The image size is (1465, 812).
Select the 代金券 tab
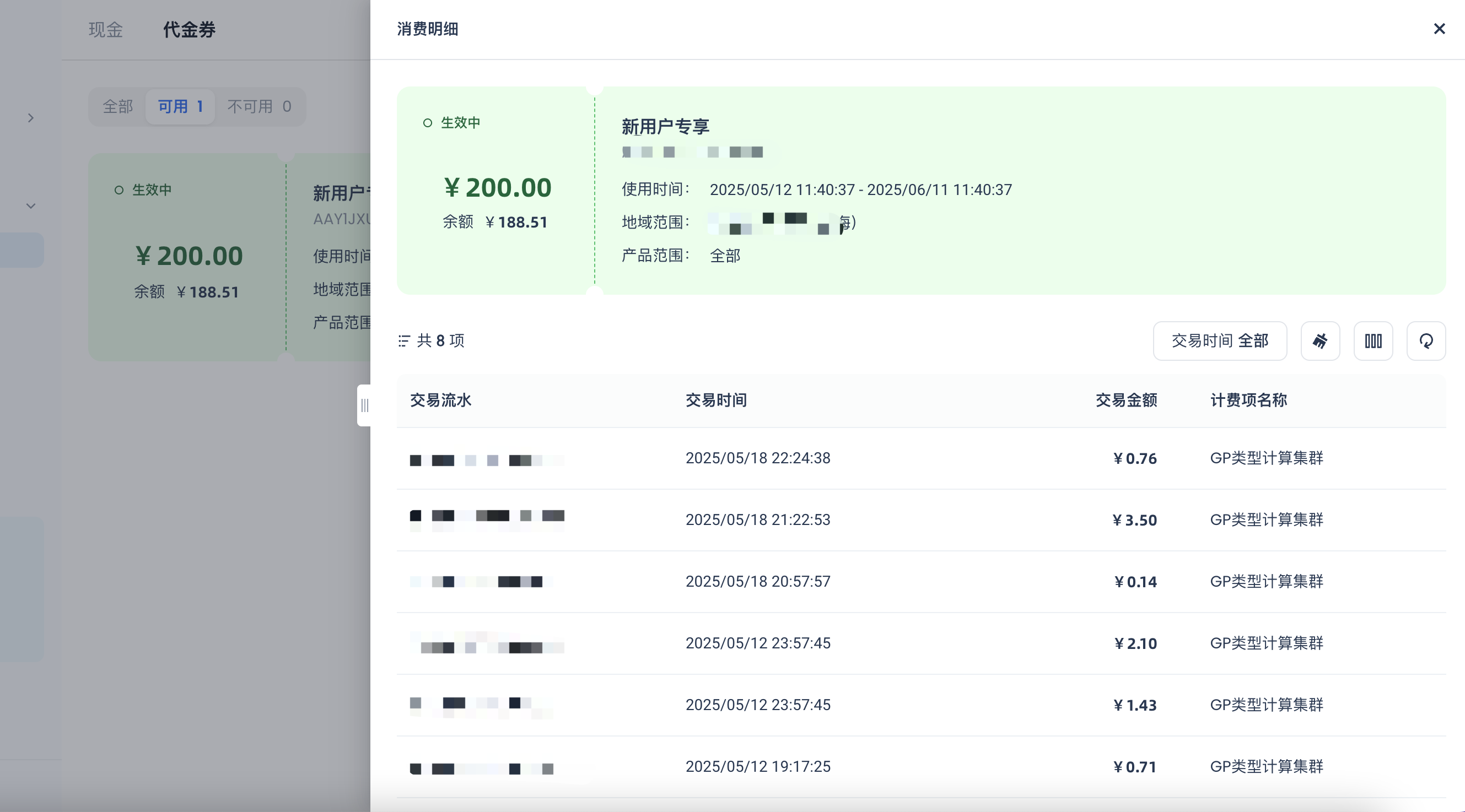point(189,30)
